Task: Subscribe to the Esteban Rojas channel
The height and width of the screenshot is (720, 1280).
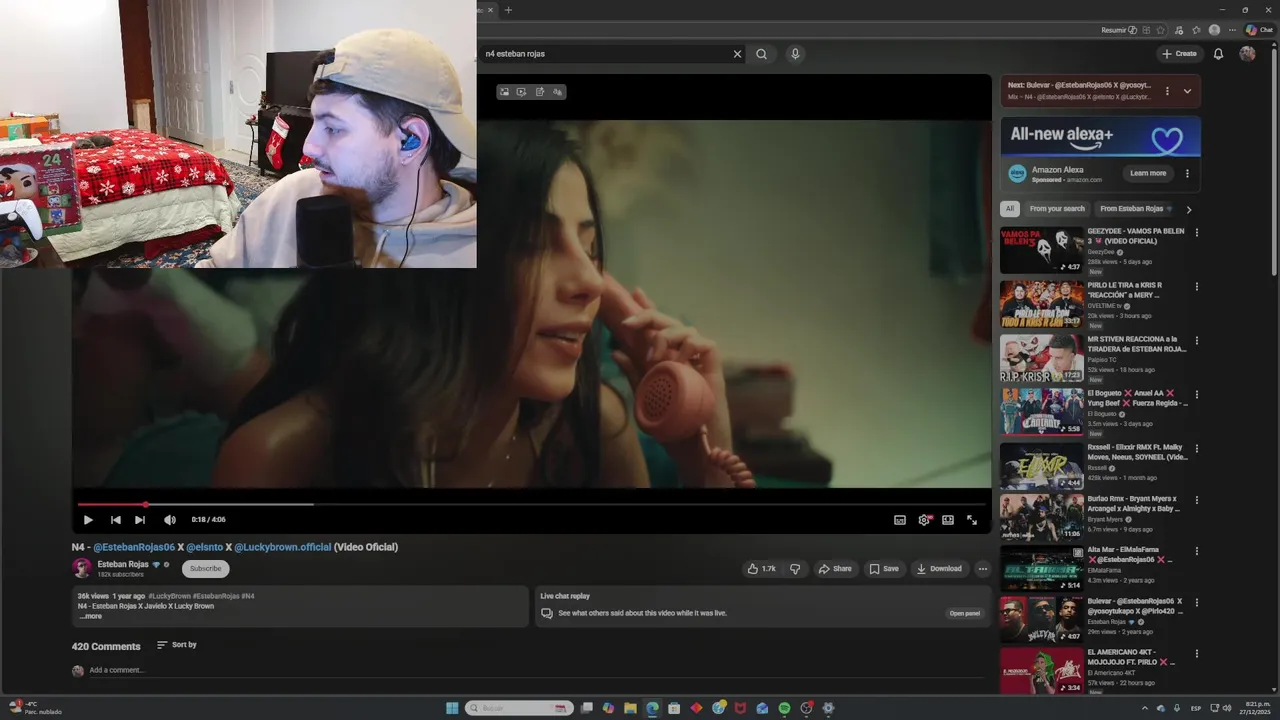Action: tap(206, 569)
